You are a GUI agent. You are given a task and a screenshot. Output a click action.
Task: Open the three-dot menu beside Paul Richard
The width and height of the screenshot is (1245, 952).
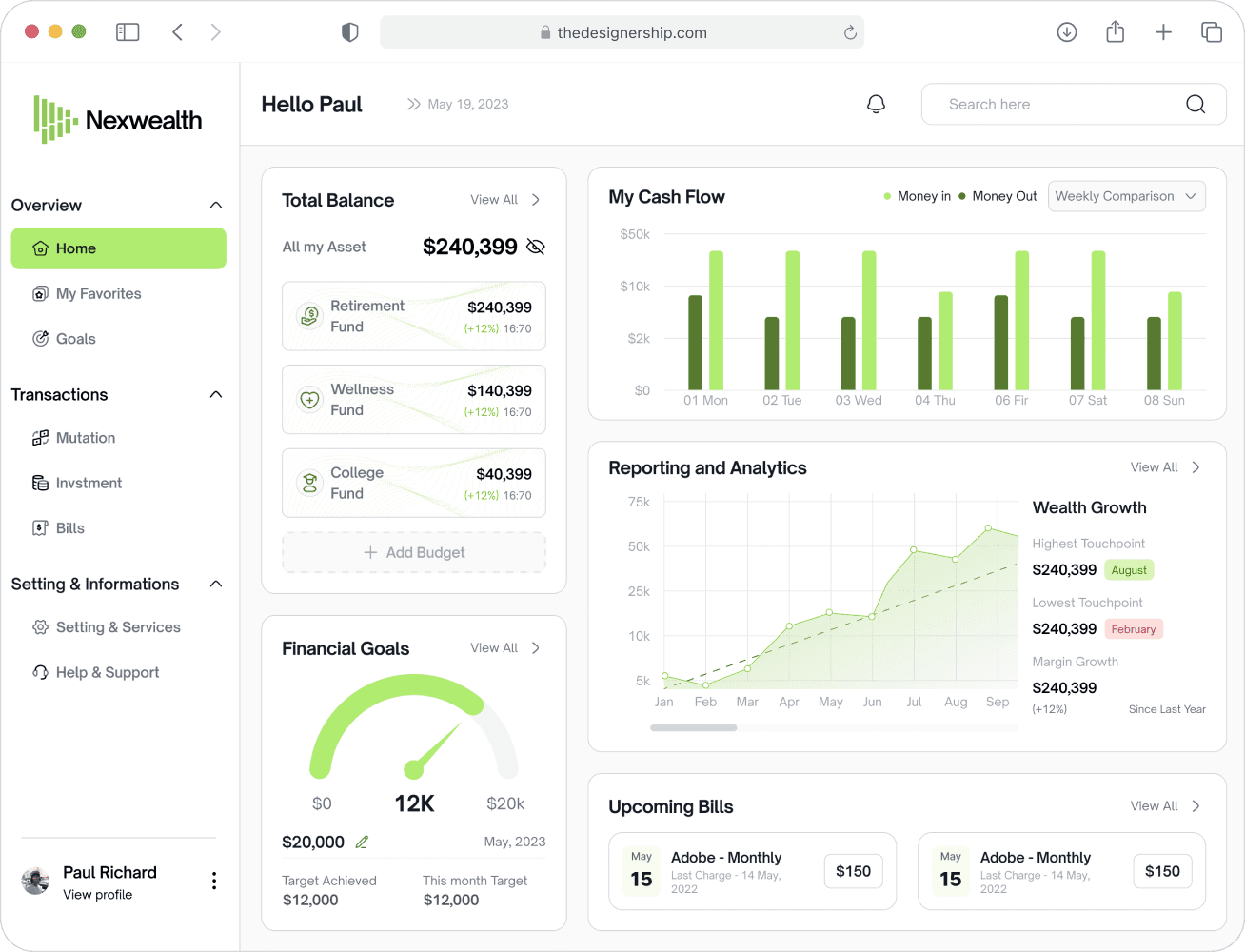pyautogui.click(x=214, y=881)
